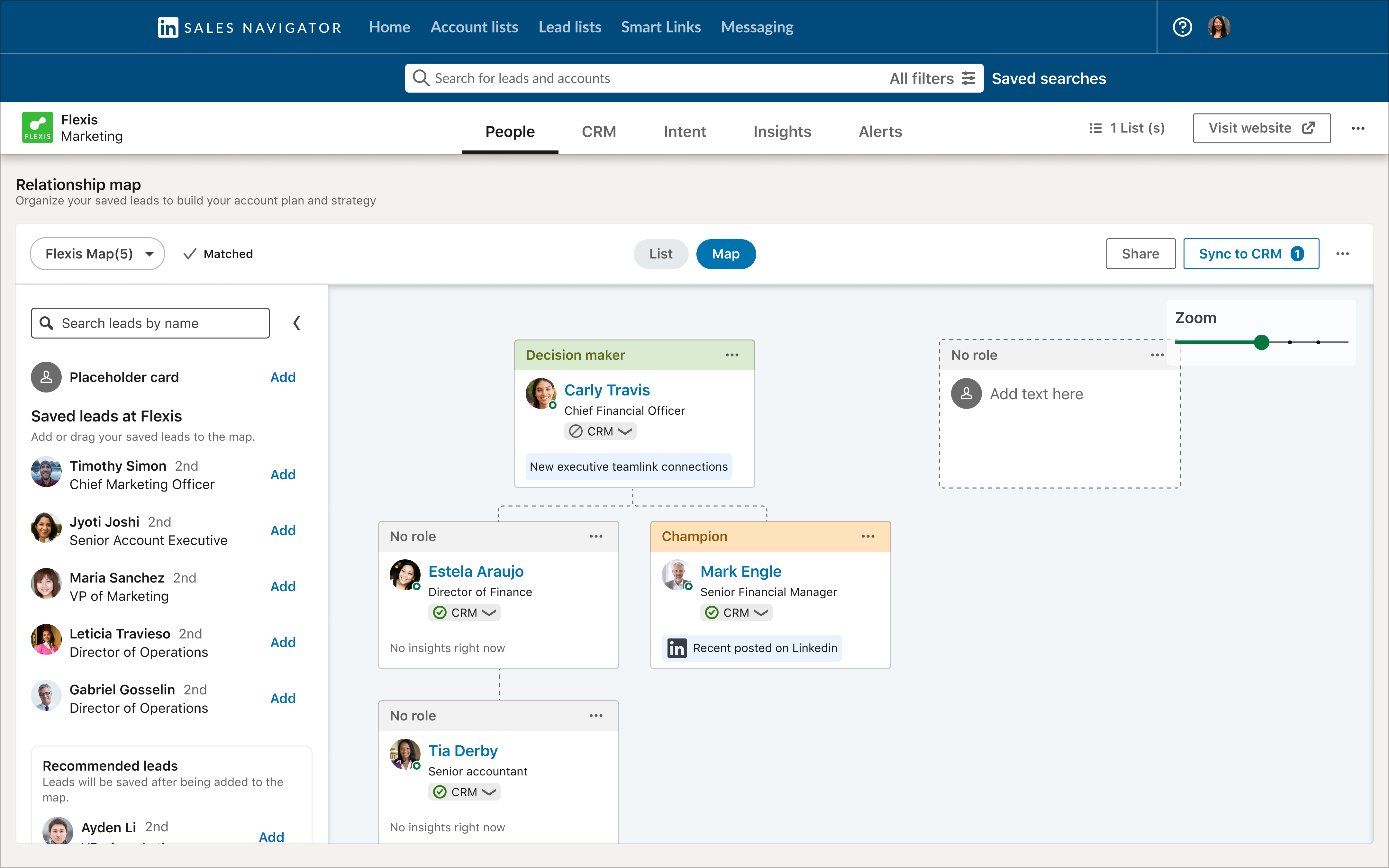This screenshot has height=868, width=1389.
Task: Open Lead lists
Action: click(x=569, y=27)
